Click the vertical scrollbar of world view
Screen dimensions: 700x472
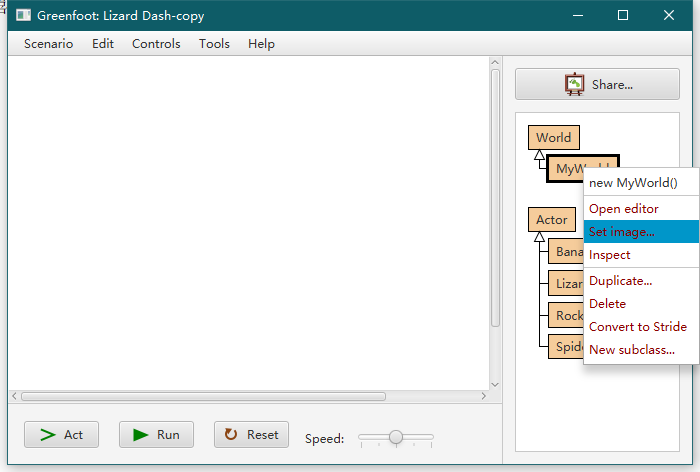(x=495, y=198)
